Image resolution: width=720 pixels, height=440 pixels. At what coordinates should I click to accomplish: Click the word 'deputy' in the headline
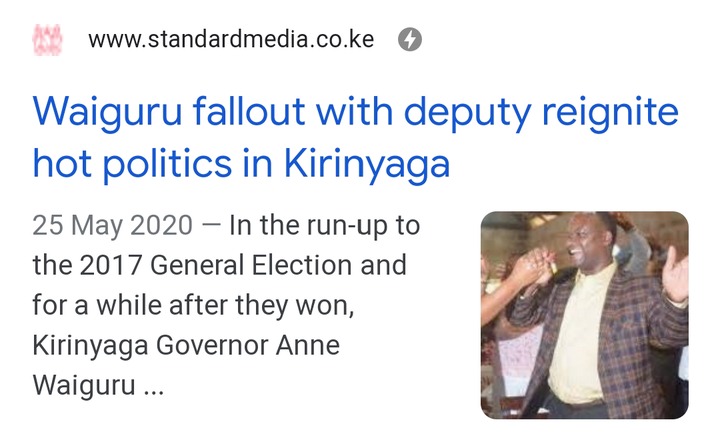[467, 113]
